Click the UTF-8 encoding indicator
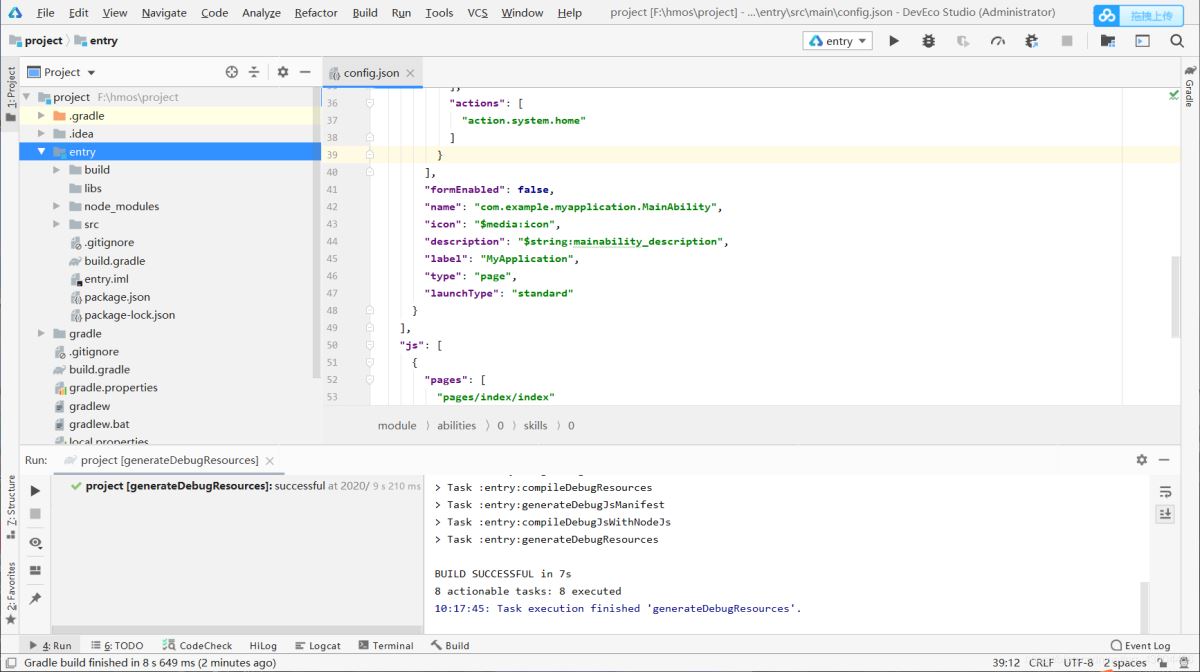 pyautogui.click(x=1078, y=663)
